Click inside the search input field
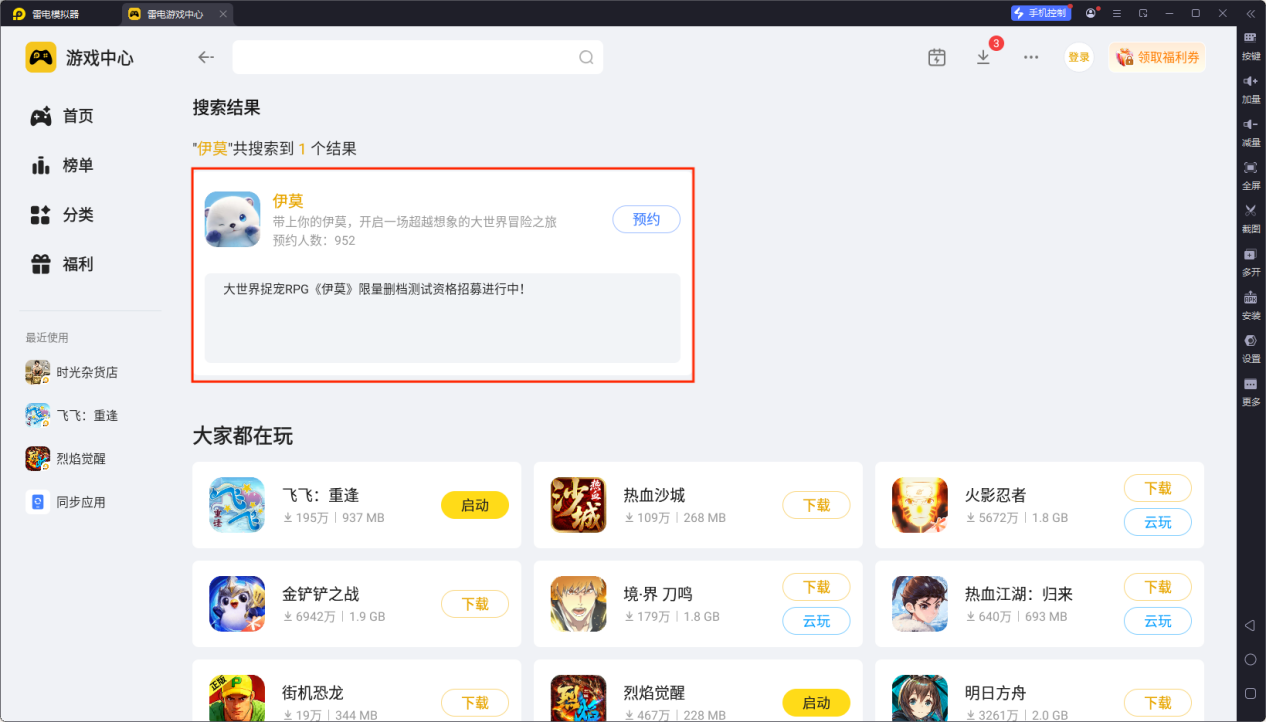 click(400, 57)
